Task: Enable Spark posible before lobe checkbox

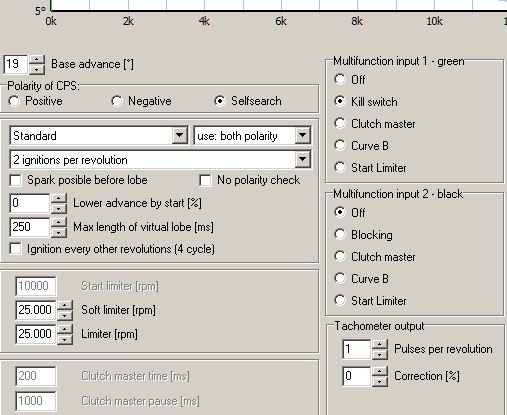Action: click(16, 180)
